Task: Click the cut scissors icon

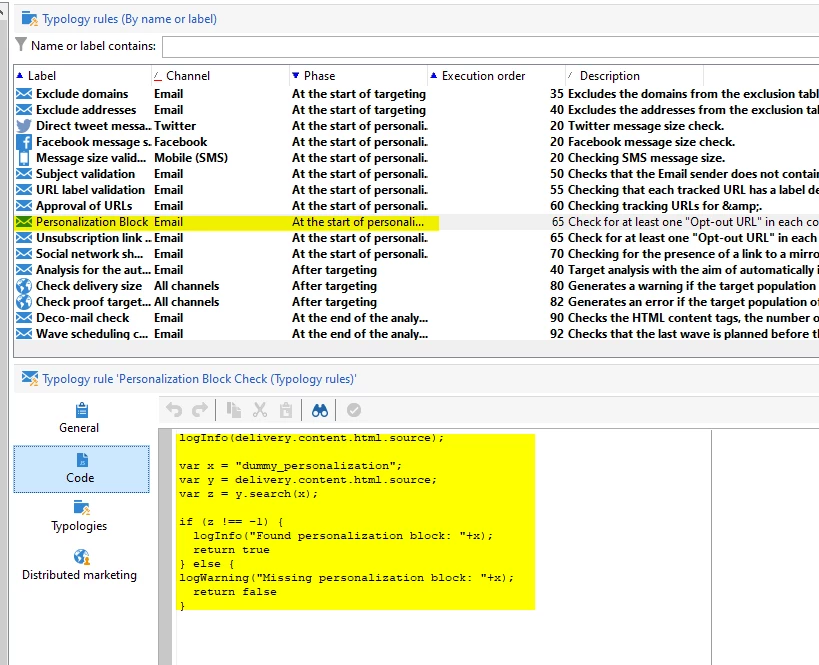Action: pyautogui.click(x=260, y=410)
